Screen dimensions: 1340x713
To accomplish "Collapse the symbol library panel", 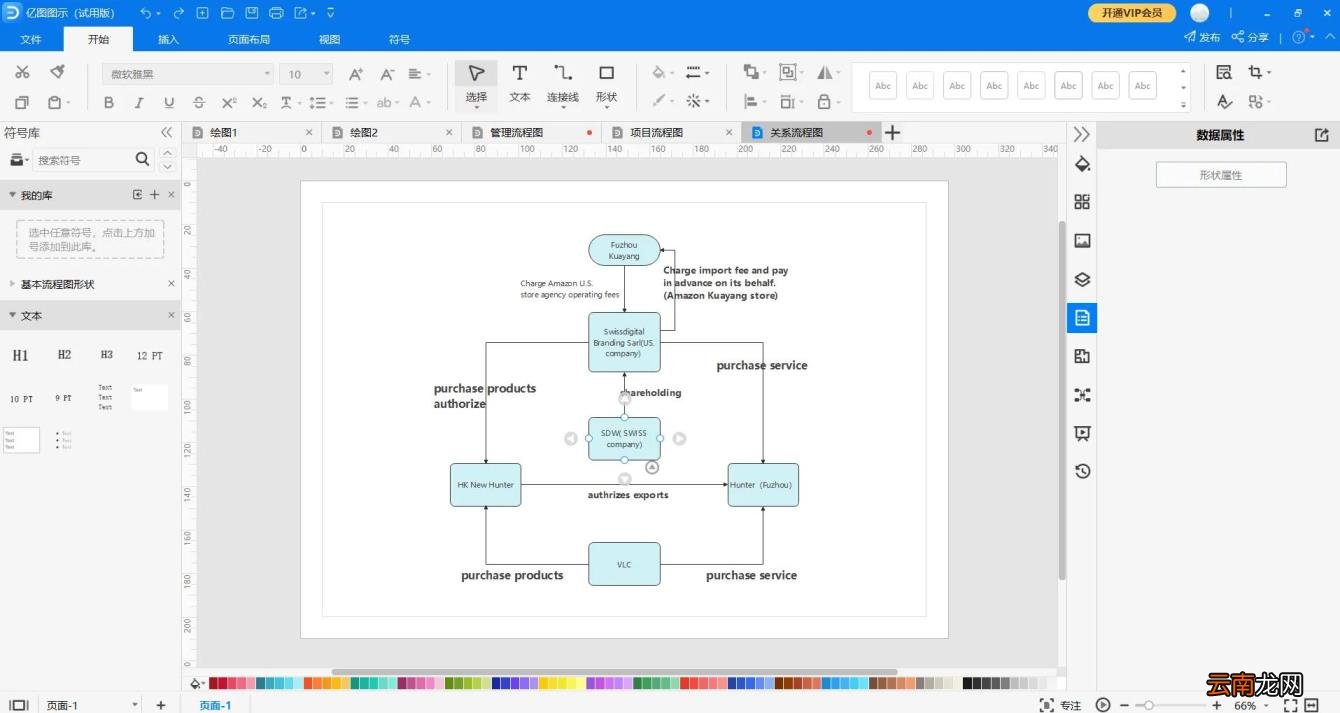I will point(167,133).
